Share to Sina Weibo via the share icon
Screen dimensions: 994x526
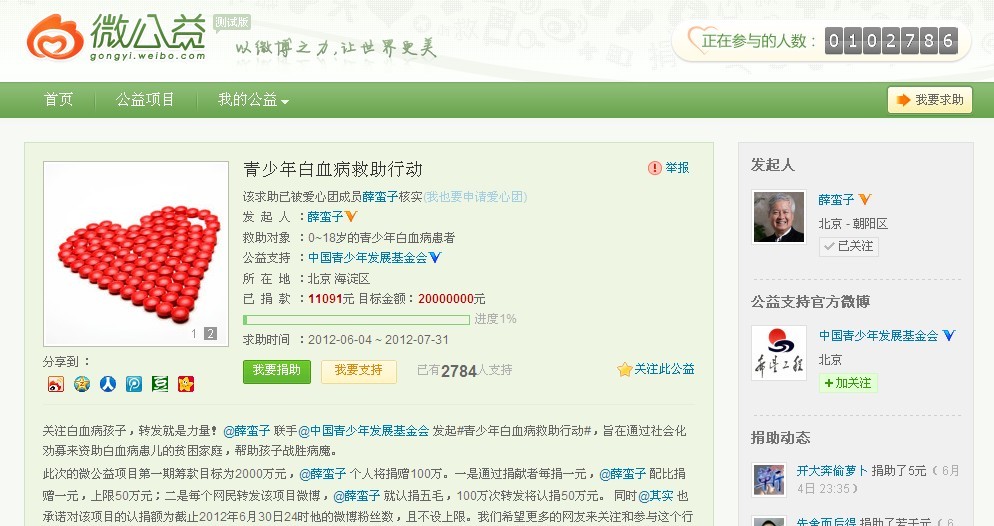(x=56, y=384)
